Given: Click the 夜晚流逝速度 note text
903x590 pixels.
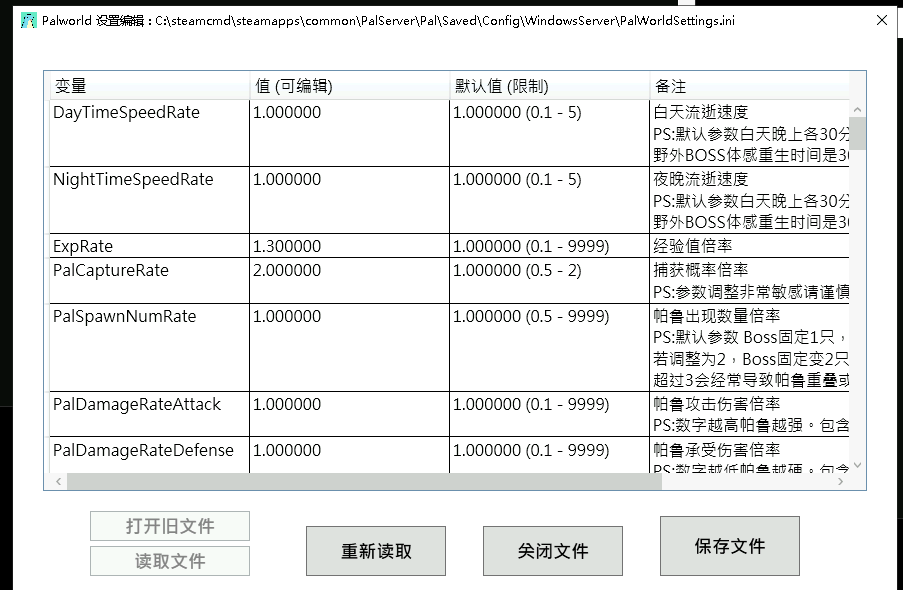Looking at the screenshot, I should [701, 179].
